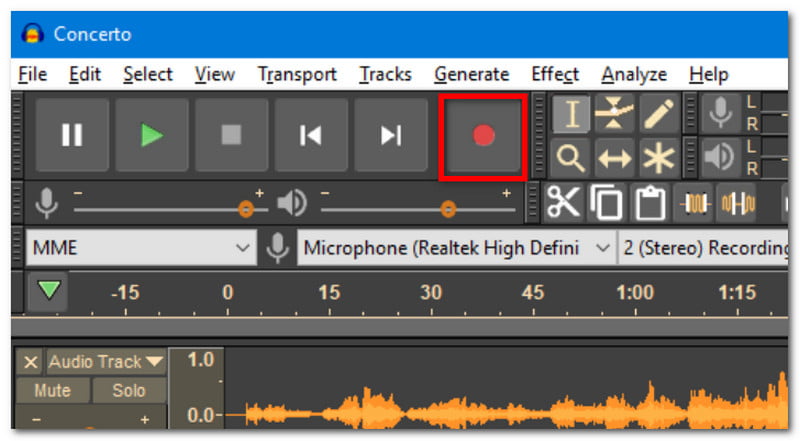Click the Copy icon
The width and height of the screenshot is (800, 441).
click(606, 203)
